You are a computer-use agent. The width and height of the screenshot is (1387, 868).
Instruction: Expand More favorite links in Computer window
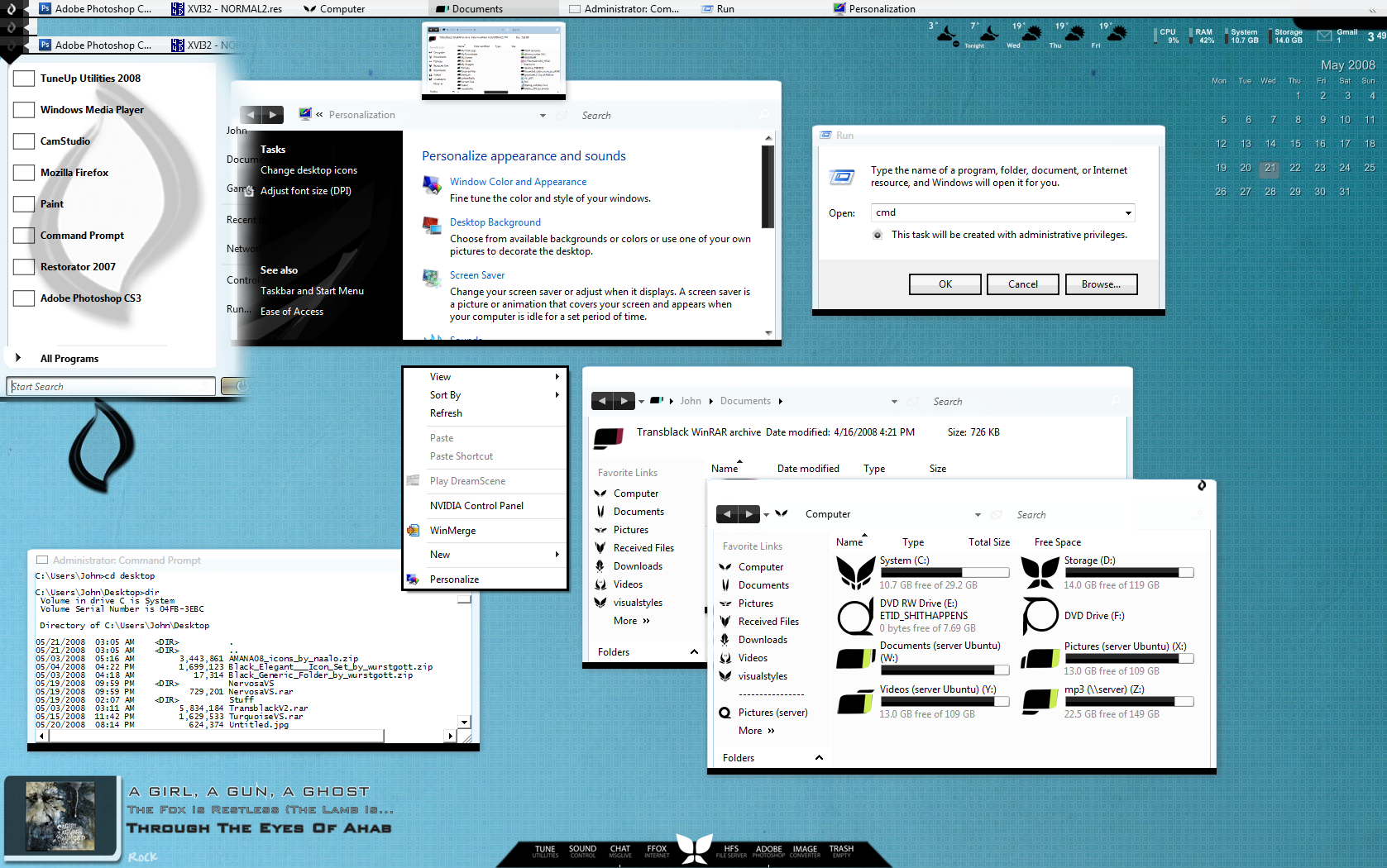pyautogui.click(x=757, y=731)
